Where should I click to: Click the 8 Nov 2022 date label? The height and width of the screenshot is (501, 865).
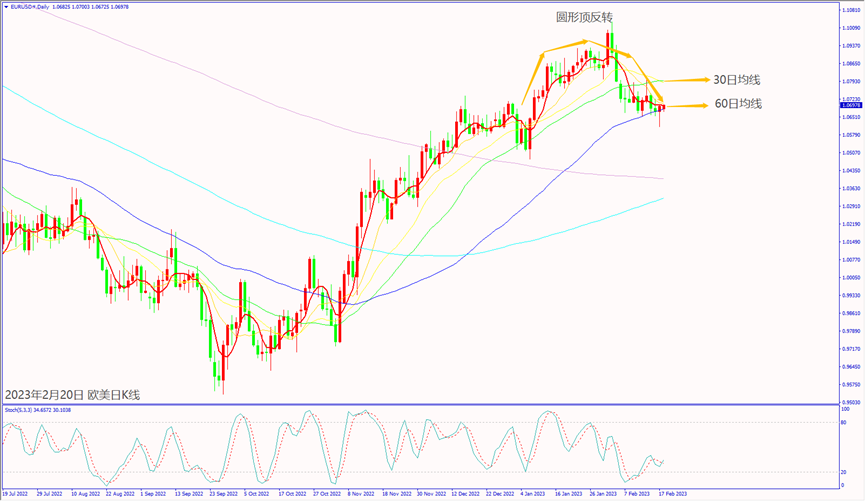click(x=361, y=494)
